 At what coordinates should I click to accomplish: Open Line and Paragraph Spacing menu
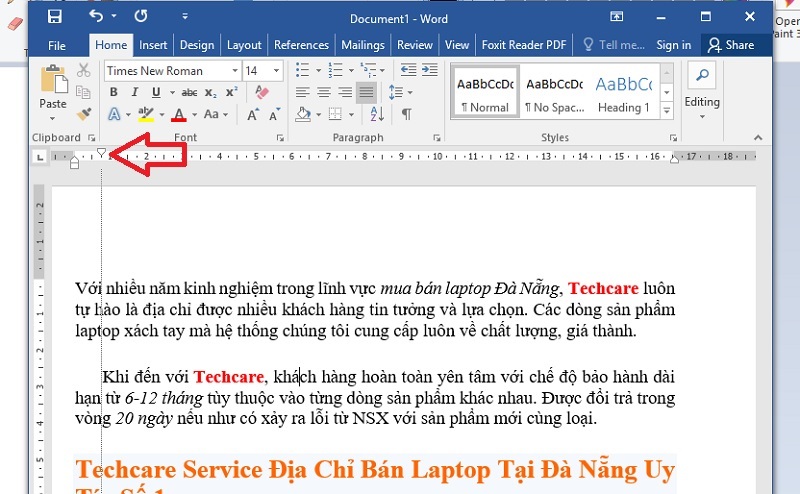pos(400,92)
